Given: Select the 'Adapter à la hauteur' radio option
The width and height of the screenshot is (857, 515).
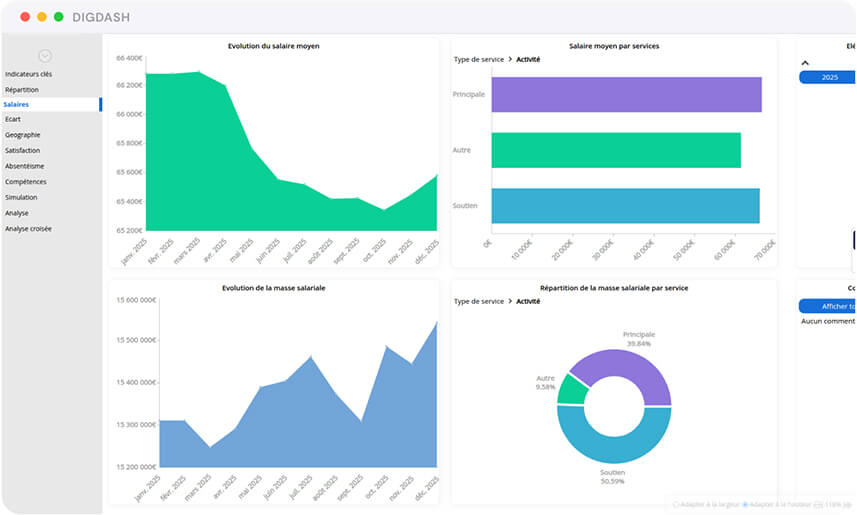Looking at the screenshot, I should tap(745, 505).
